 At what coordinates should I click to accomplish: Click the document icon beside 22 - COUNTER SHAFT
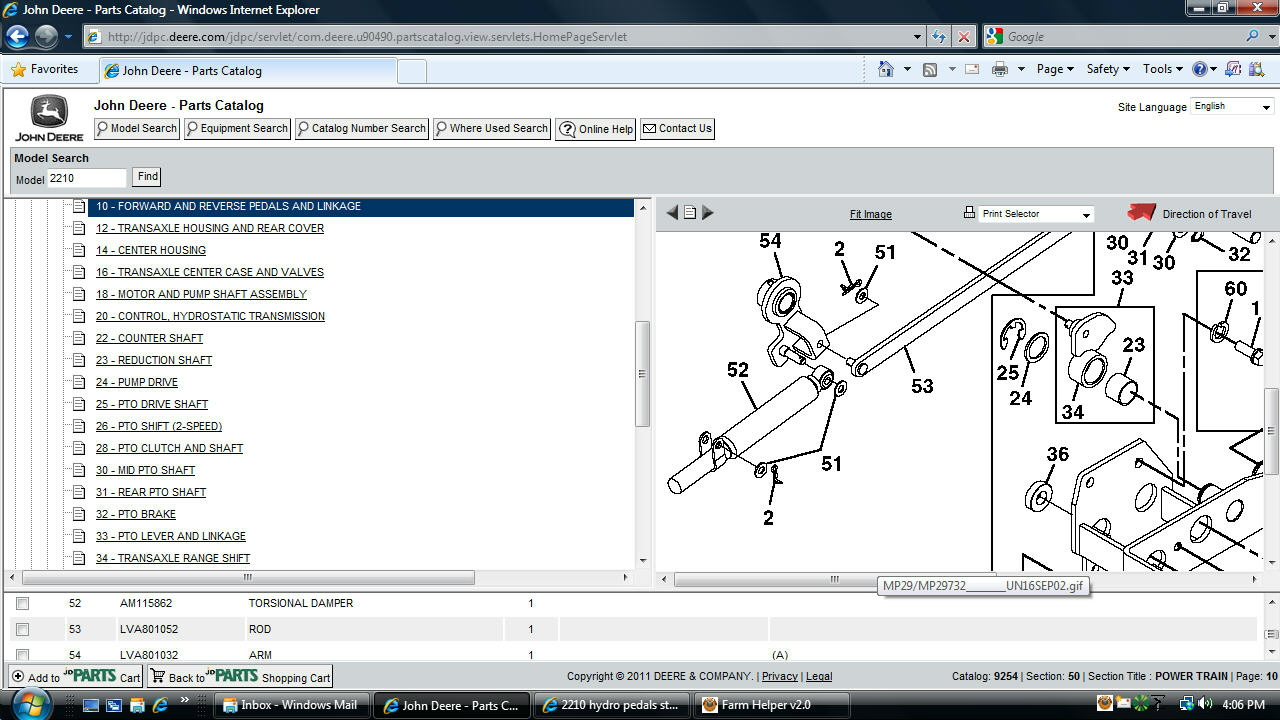(x=79, y=338)
